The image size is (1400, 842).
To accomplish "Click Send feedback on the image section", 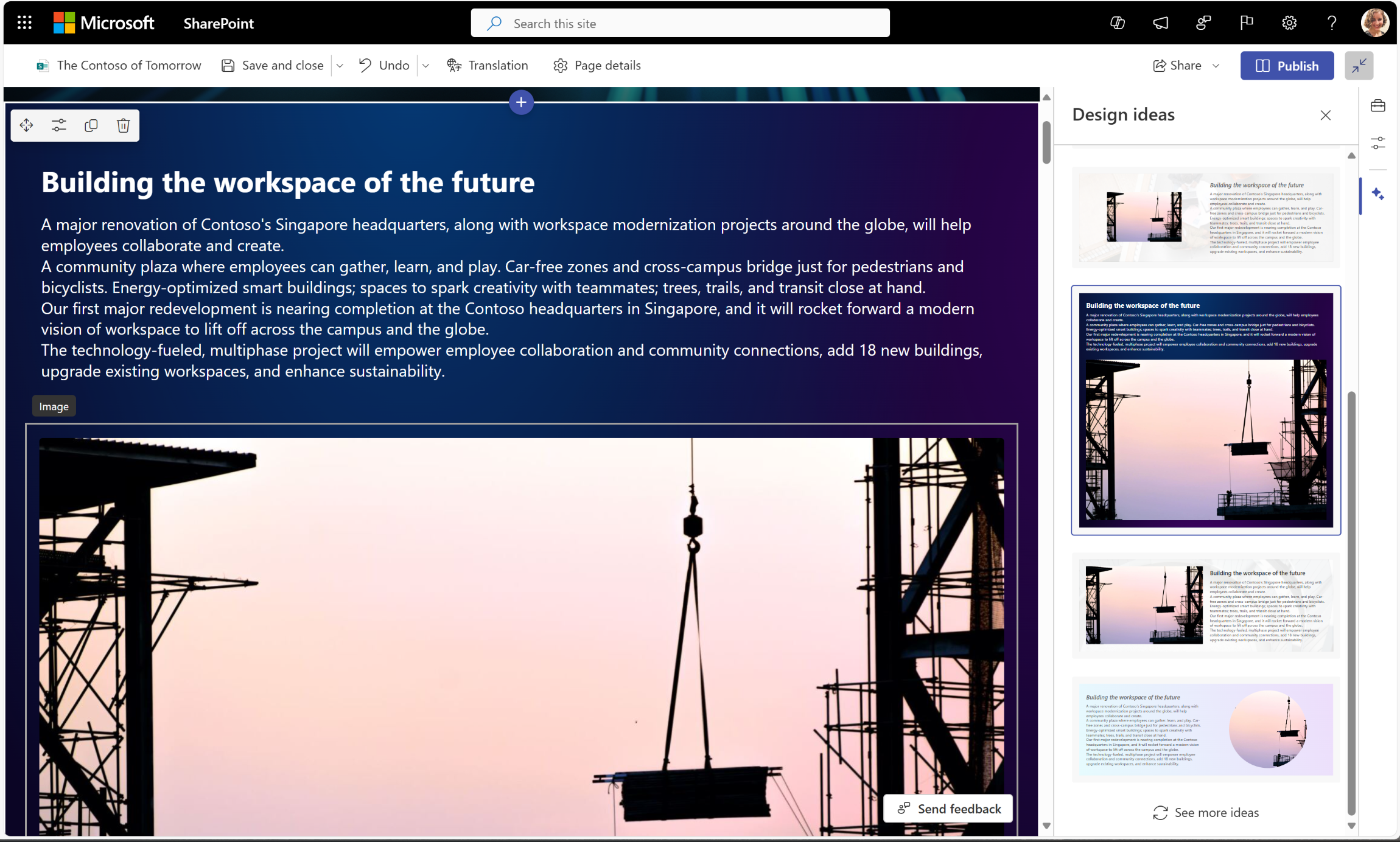I will click(x=947, y=808).
